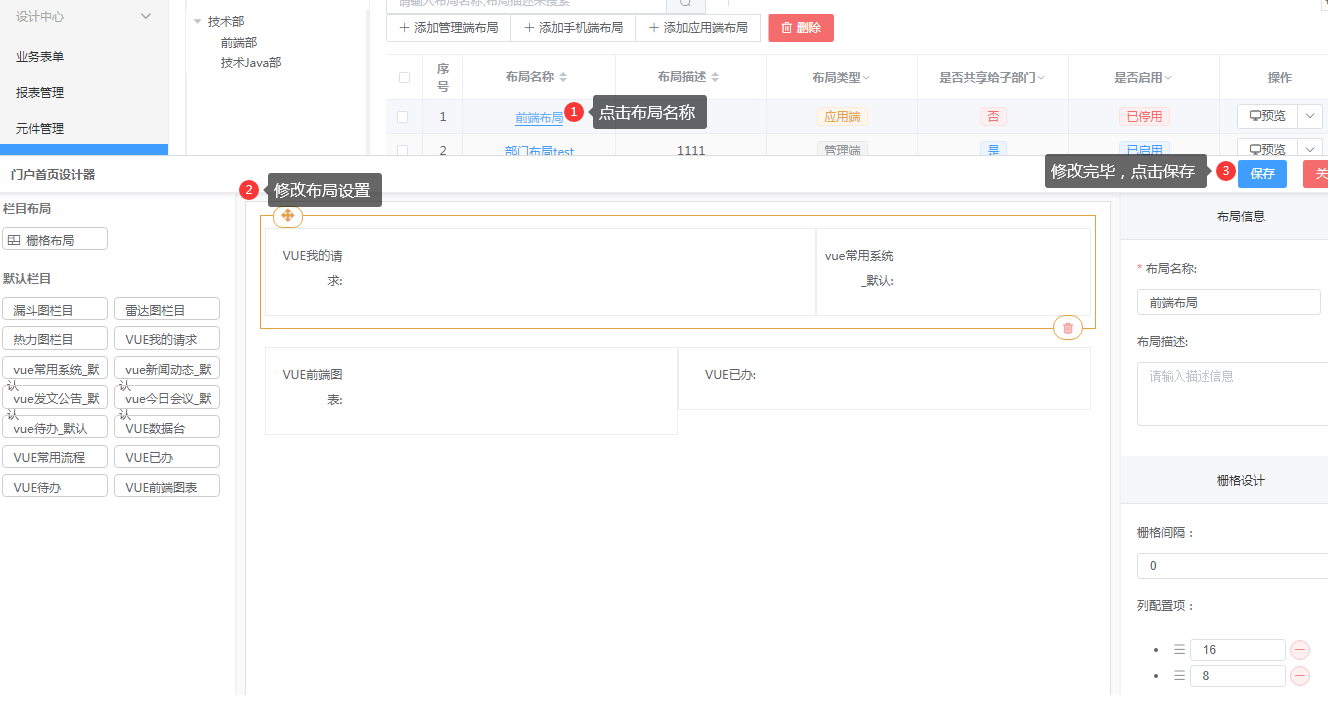Tick the select-all checkbox in table header

pos(404,78)
